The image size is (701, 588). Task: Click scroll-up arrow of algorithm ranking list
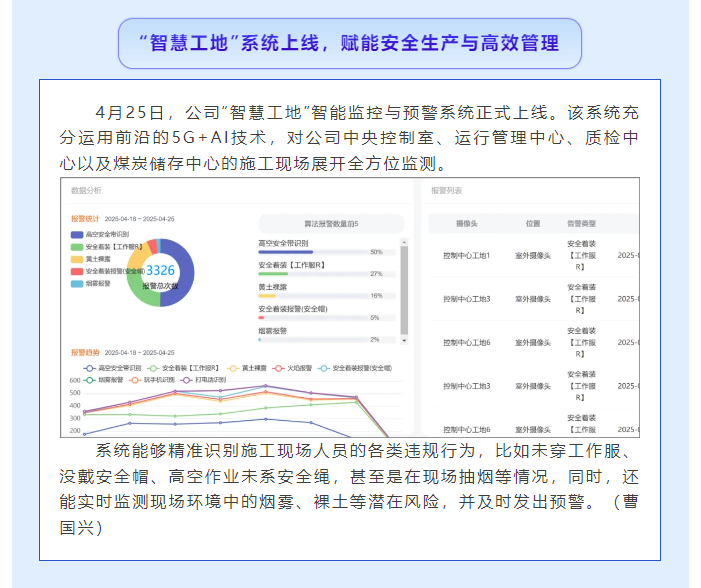point(404,243)
